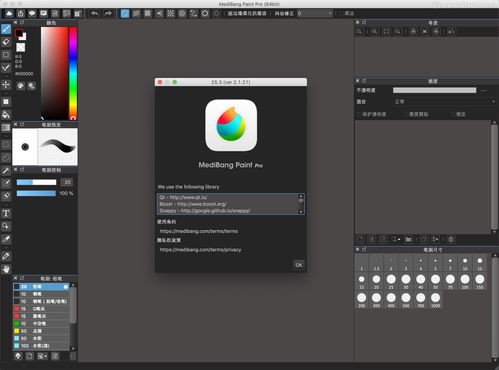Screen dimensions: 499x370
Task: Select the Gradient tool
Action: coord(6,128)
